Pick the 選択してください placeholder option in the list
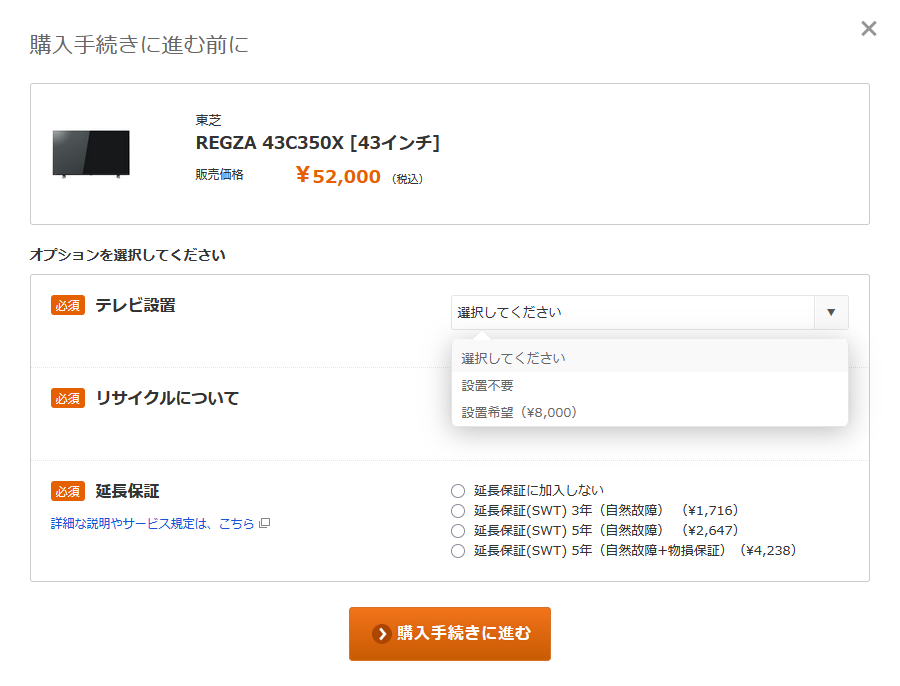 (x=513, y=358)
